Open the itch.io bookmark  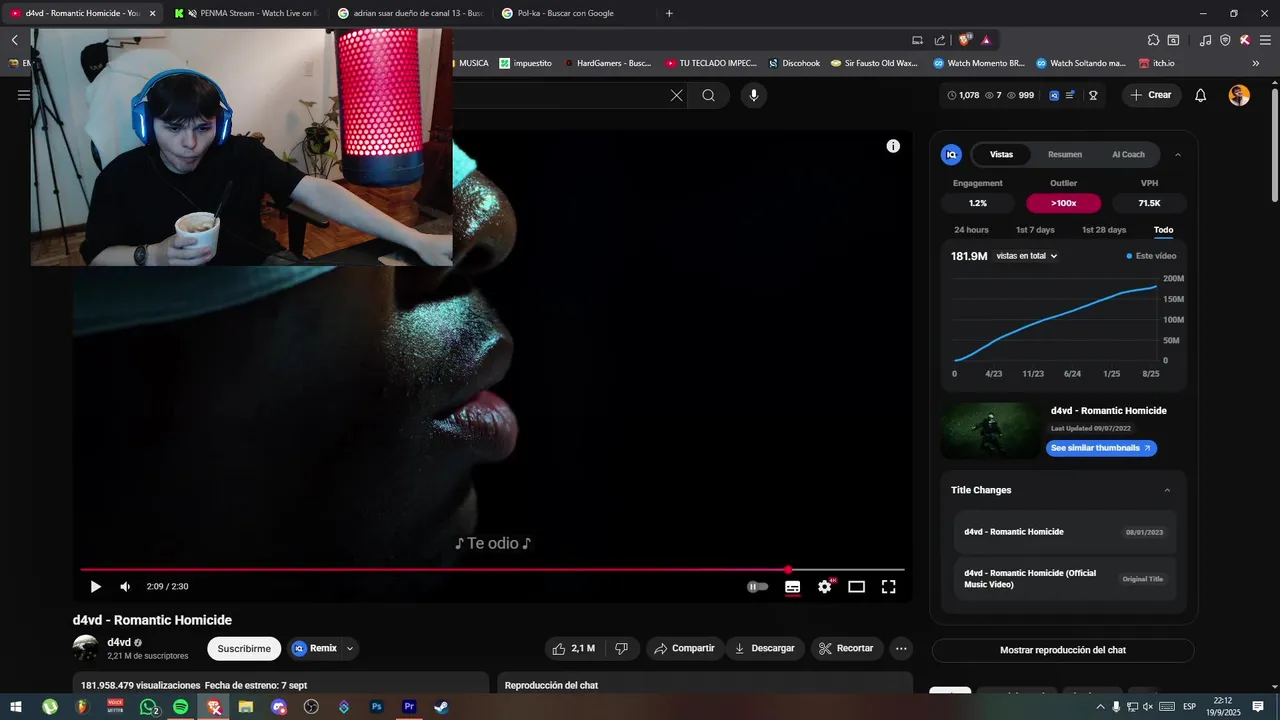tap(1156, 63)
